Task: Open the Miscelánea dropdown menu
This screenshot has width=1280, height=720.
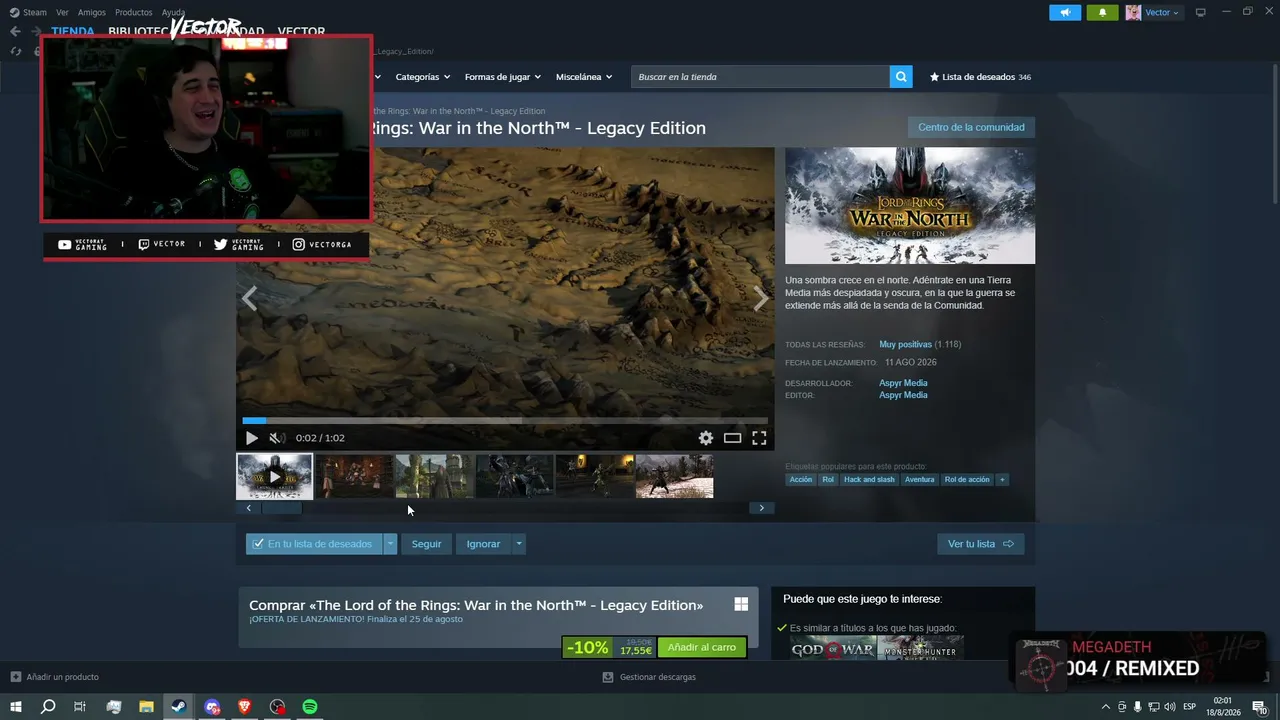Action: coord(584,77)
